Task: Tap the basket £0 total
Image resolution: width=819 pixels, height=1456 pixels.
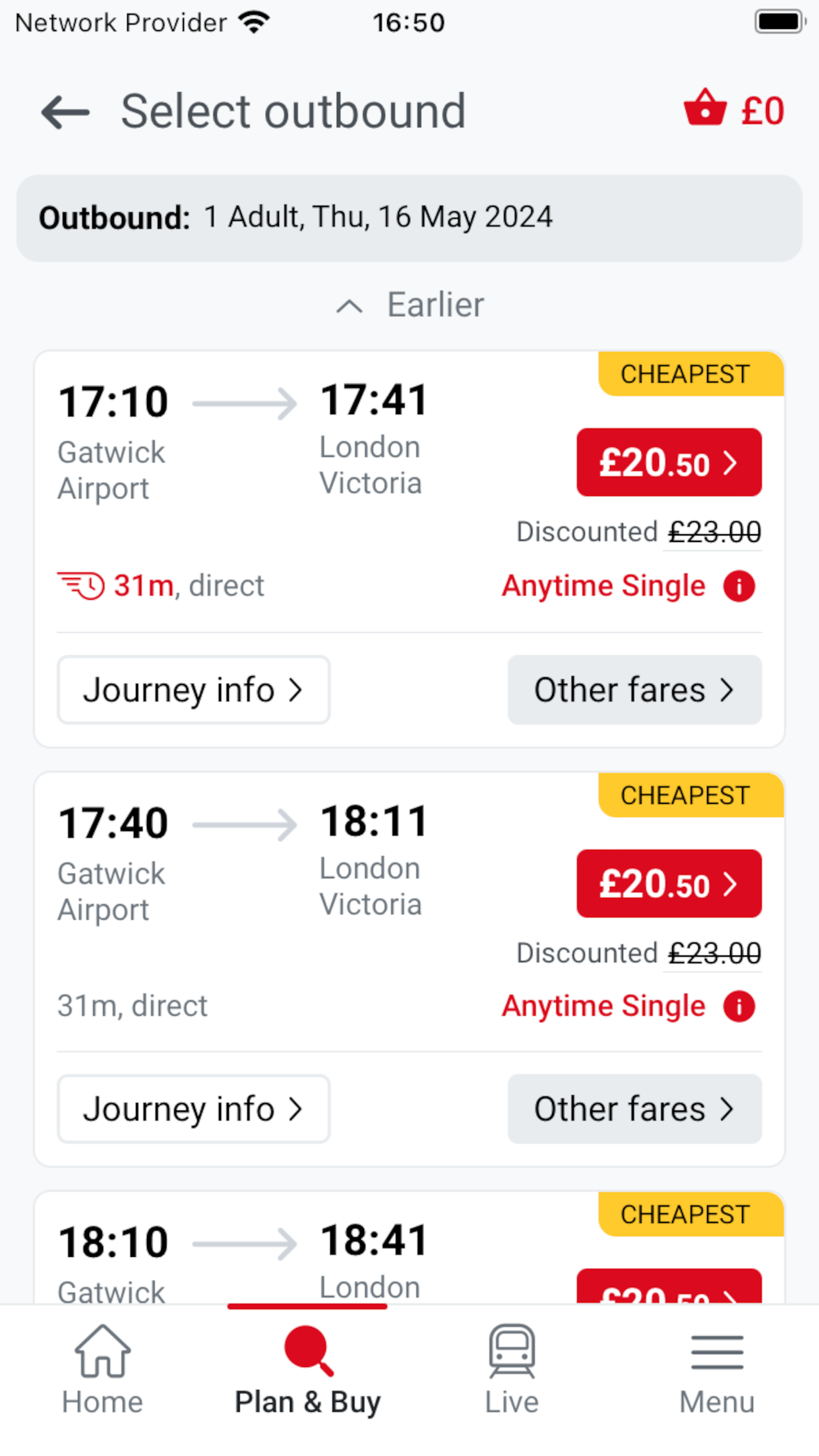Action: 763,111
